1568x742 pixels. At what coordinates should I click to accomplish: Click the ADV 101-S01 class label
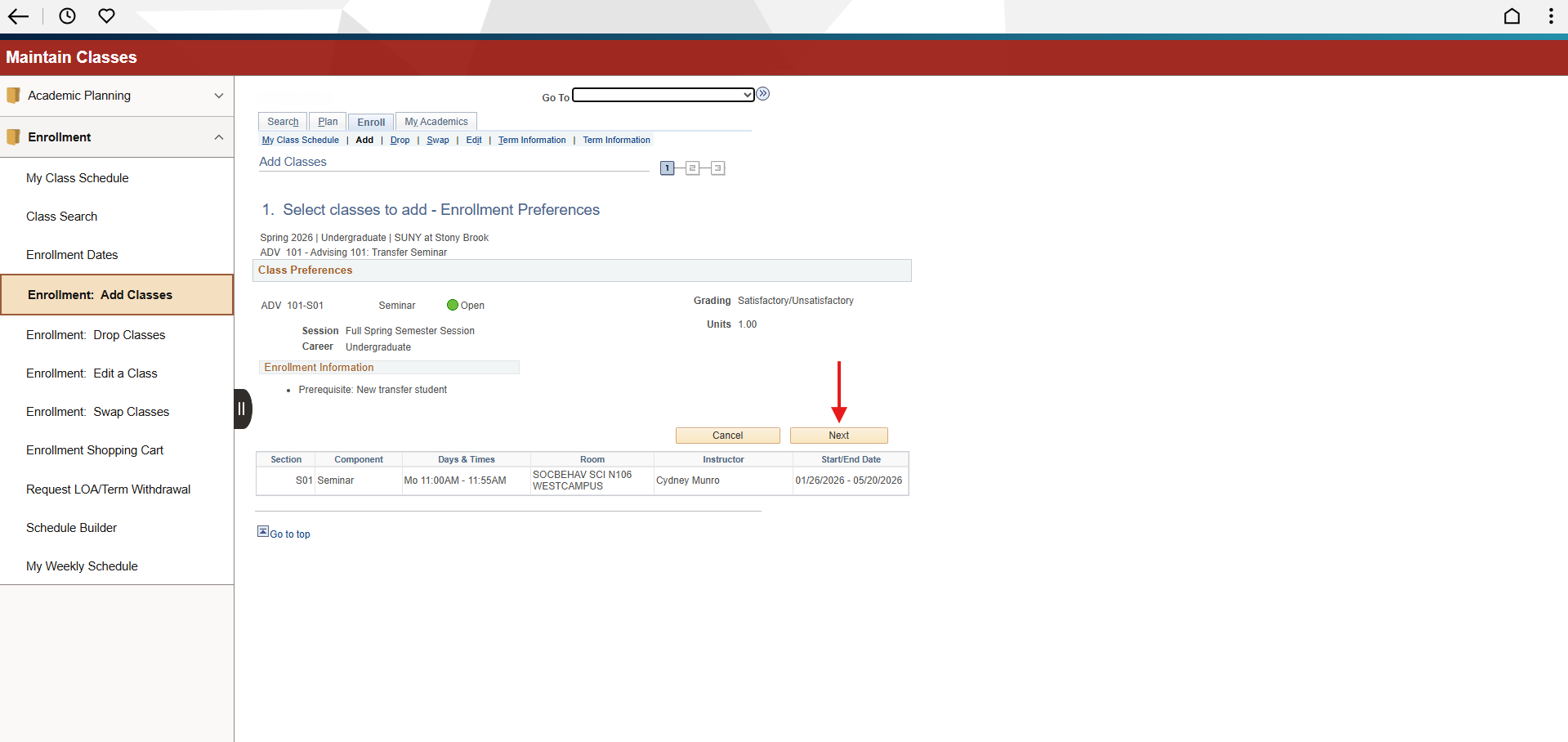point(293,306)
